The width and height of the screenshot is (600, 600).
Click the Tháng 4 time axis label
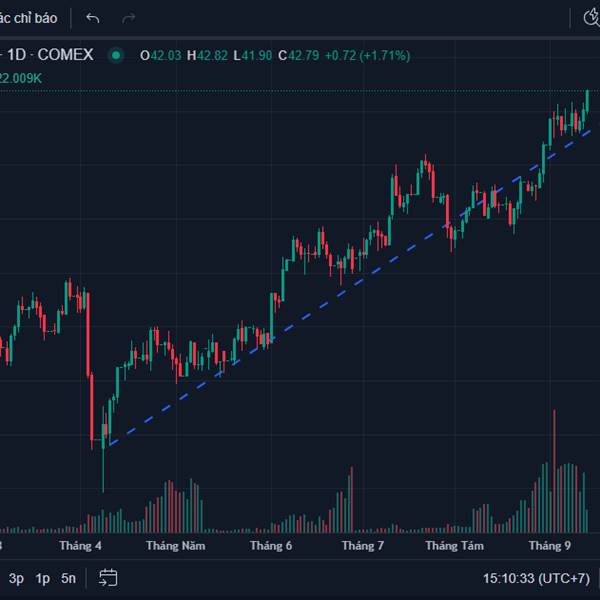(x=80, y=546)
